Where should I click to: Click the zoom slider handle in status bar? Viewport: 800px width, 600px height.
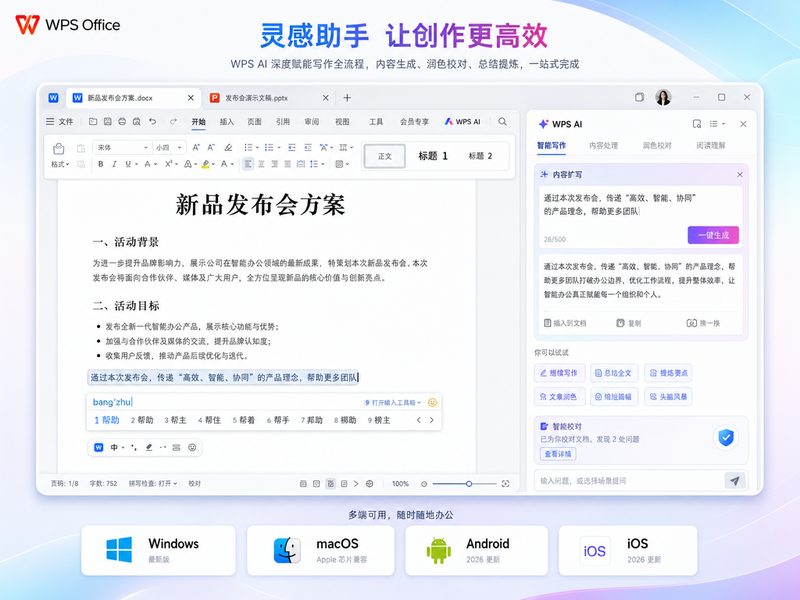pos(469,484)
